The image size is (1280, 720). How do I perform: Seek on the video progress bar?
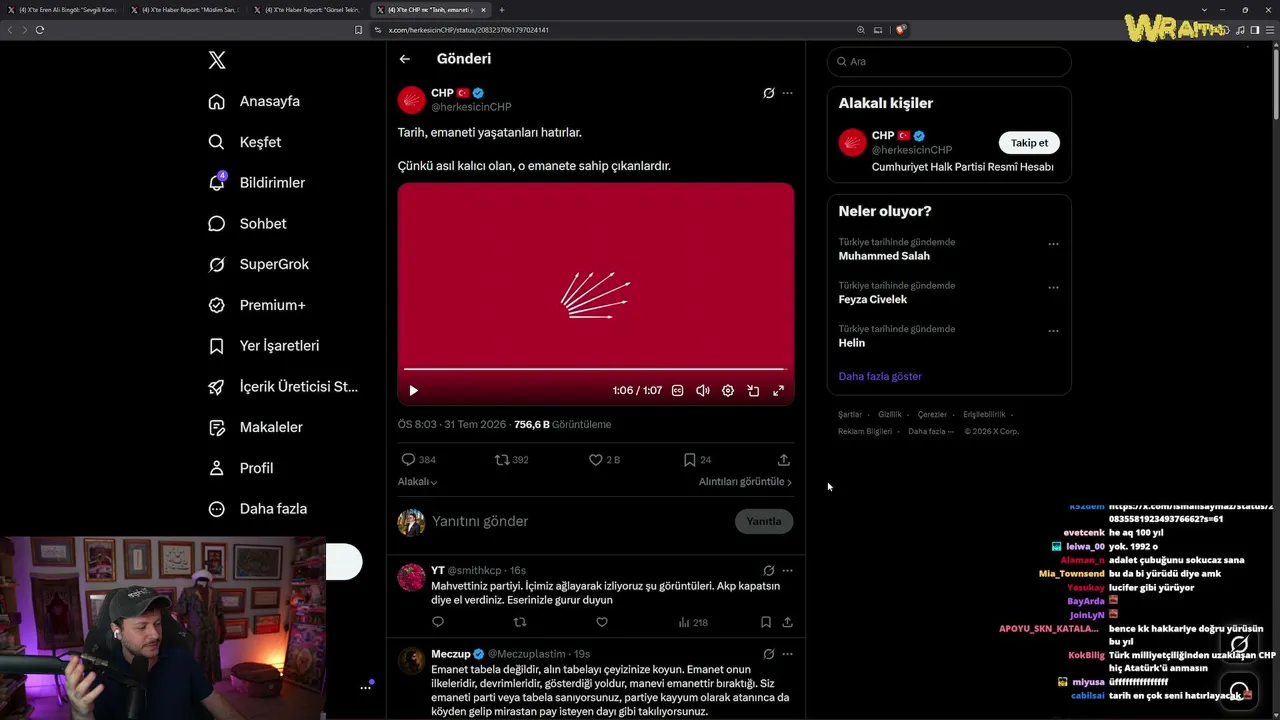tap(596, 369)
